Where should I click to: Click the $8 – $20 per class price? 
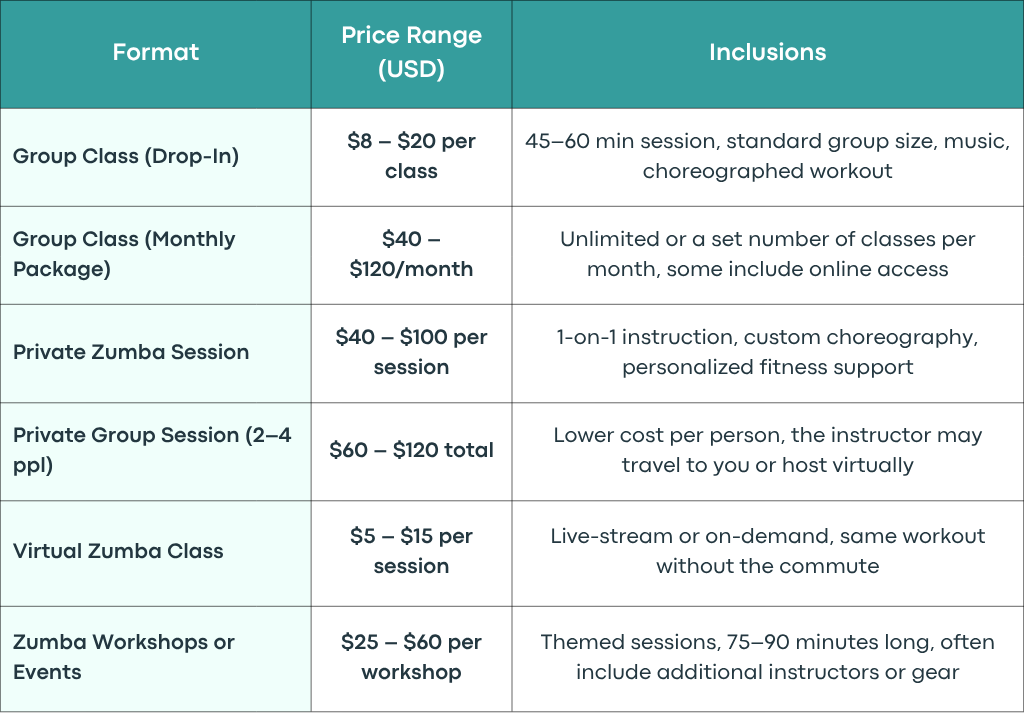[411, 156]
